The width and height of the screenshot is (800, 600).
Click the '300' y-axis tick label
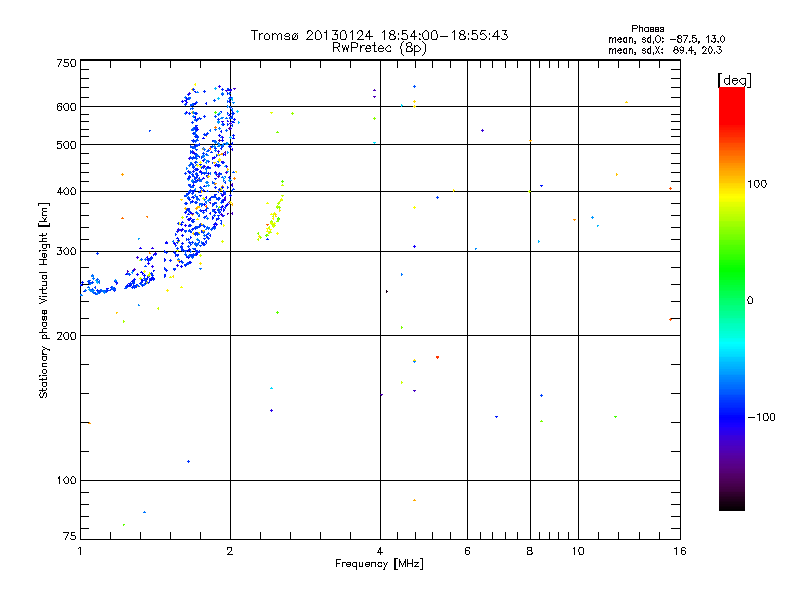pyautogui.click(x=66, y=251)
